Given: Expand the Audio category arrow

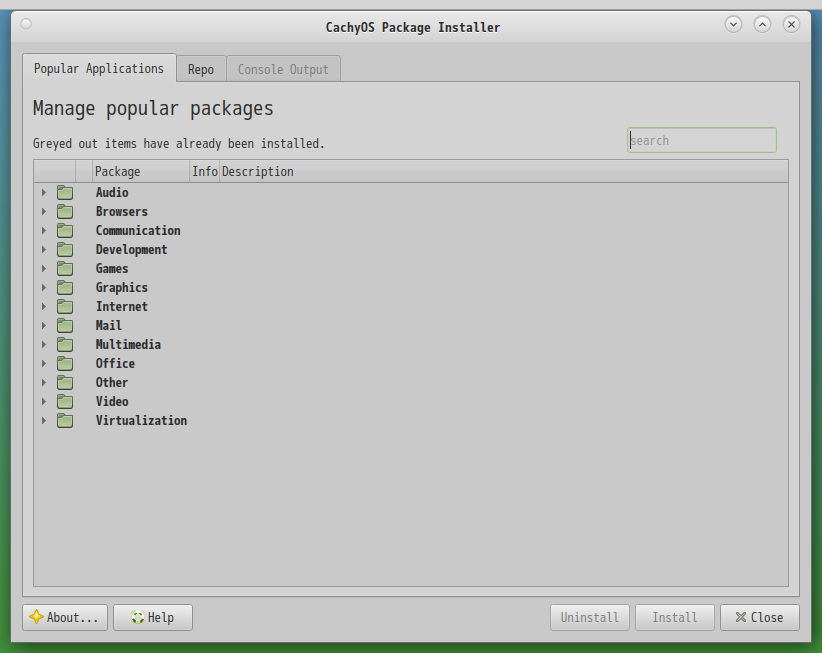Looking at the screenshot, I should (x=44, y=193).
